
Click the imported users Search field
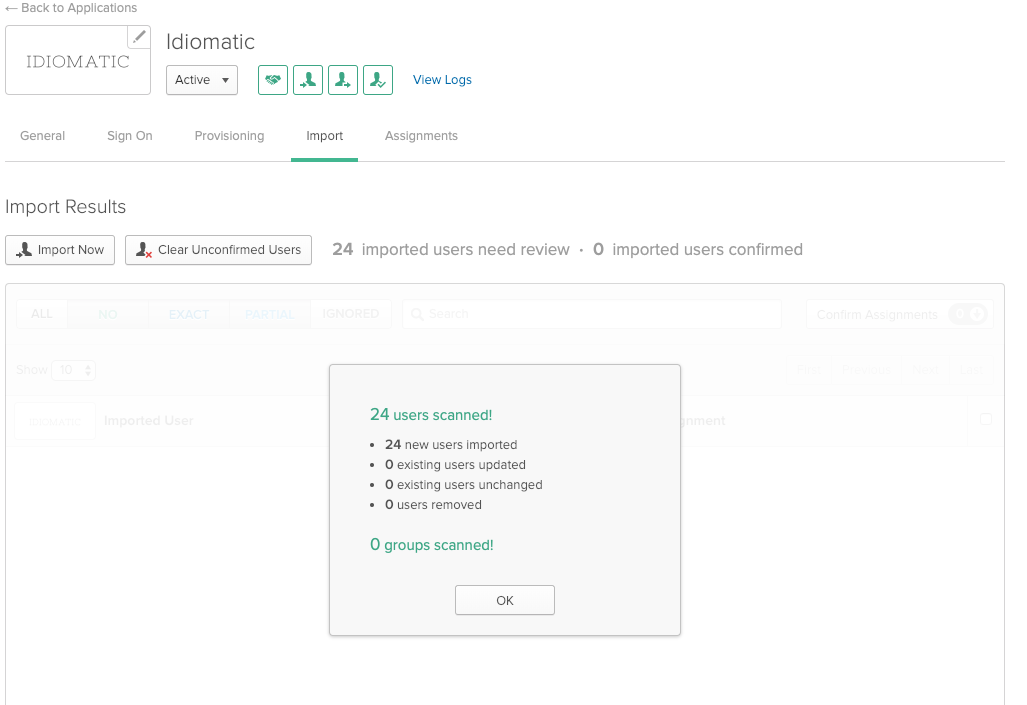pos(592,314)
